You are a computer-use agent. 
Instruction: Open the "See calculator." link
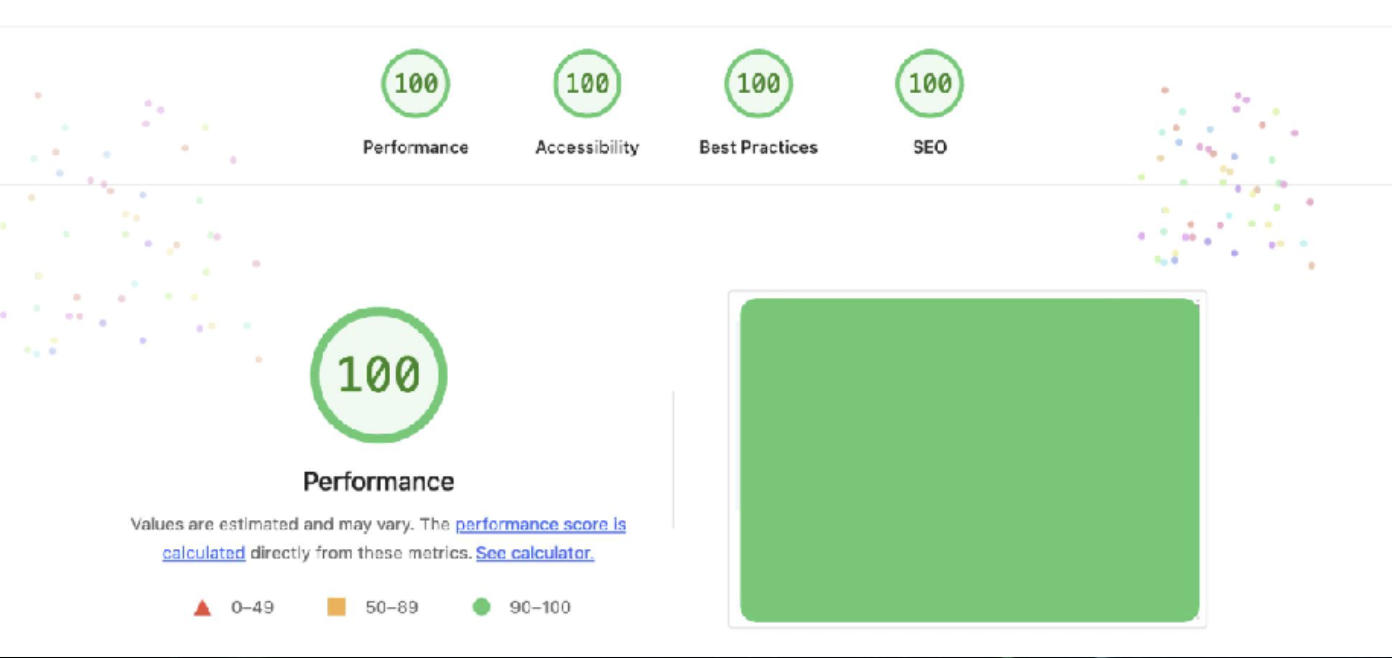[535, 553]
